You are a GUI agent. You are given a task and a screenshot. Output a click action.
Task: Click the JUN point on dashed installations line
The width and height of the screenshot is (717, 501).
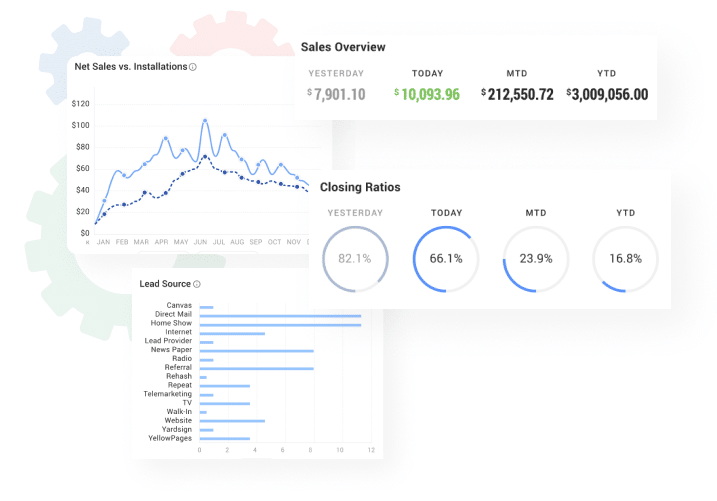coord(205,157)
